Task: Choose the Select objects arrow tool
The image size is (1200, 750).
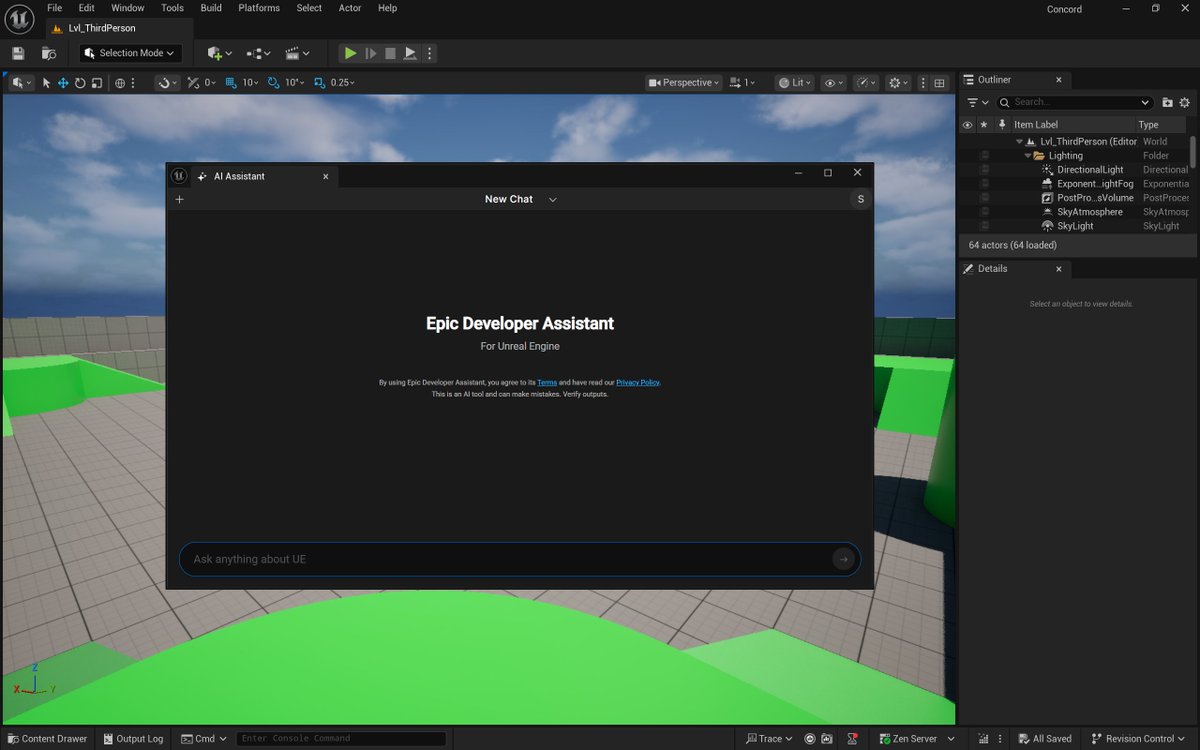Action: coord(46,83)
